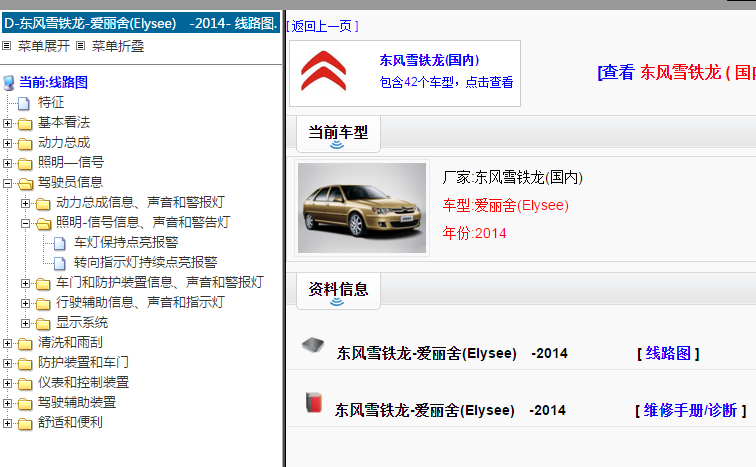Image resolution: width=756 pixels, height=467 pixels.
Task: Click the gold Elysee car thumbnail
Action: pyautogui.click(x=362, y=208)
